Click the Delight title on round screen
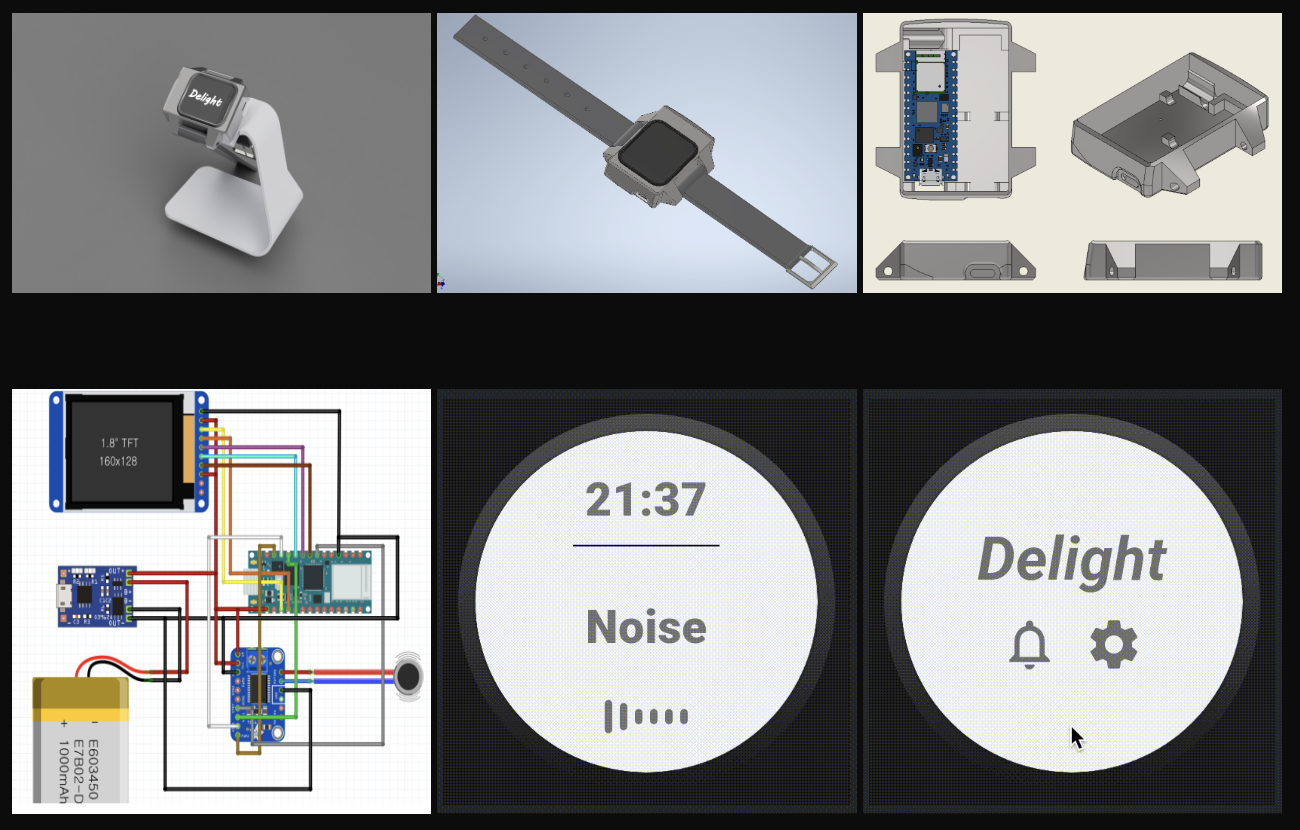Viewport: 1300px width, 830px height. [x=1071, y=559]
